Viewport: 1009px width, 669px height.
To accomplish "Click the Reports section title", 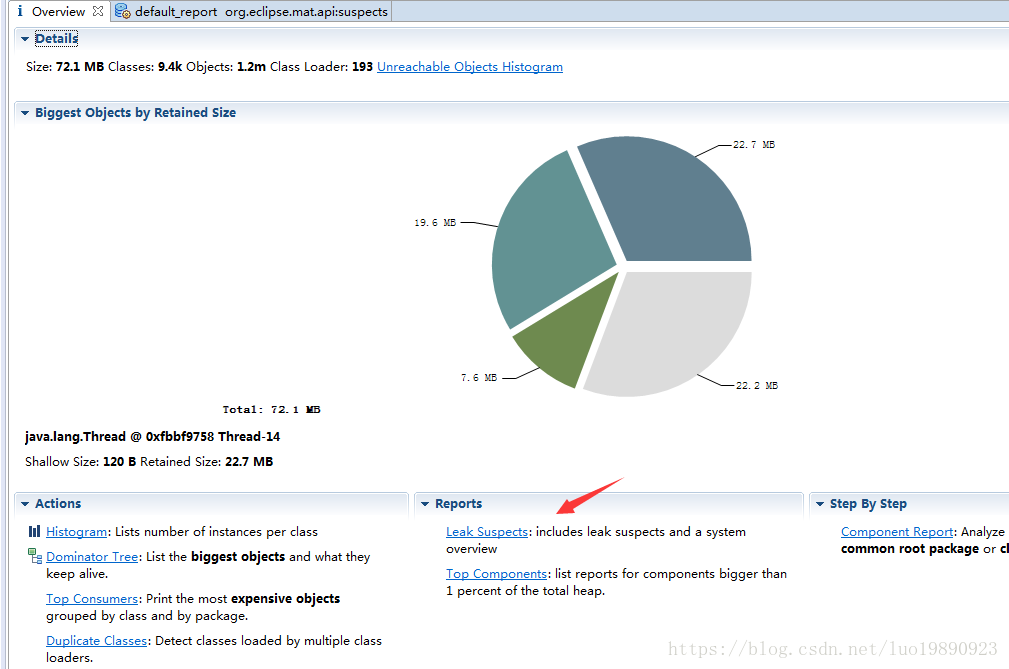I will [x=458, y=504].
